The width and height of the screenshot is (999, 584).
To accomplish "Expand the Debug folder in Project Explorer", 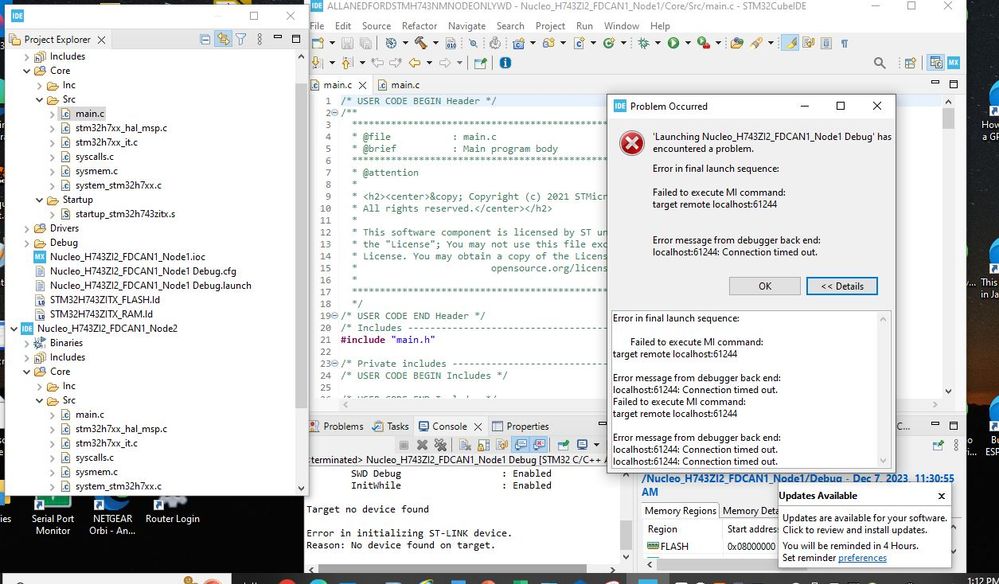I will [x=27, y=243].
